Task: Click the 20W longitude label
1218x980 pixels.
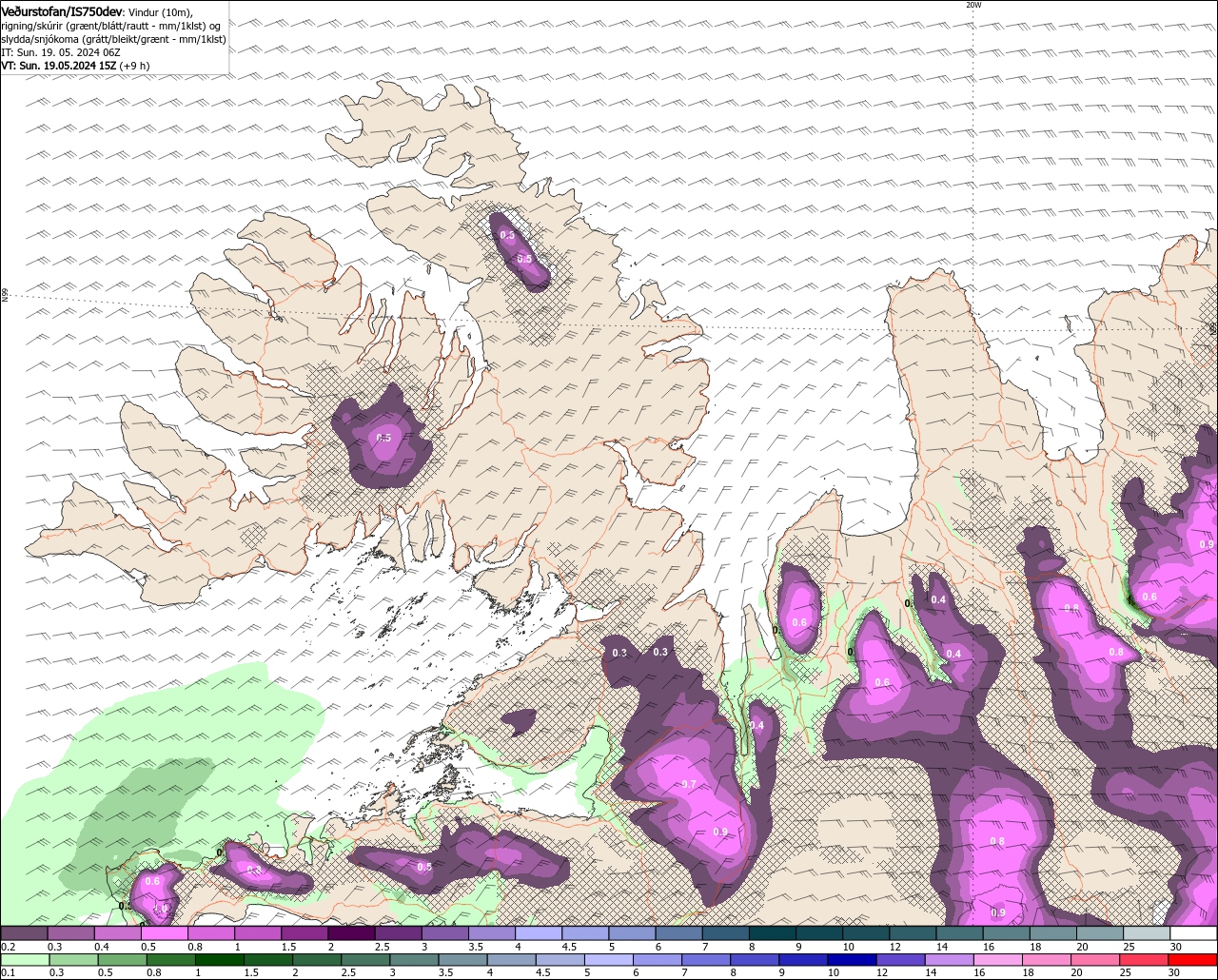Action: coord(972,5)
